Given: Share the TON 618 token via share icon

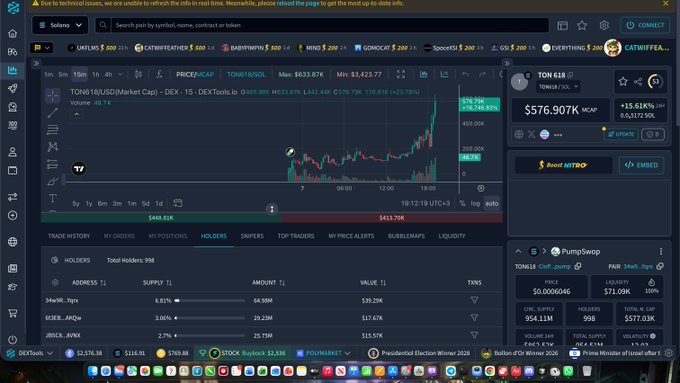Looking at the screenshot, I should point(638,82).
